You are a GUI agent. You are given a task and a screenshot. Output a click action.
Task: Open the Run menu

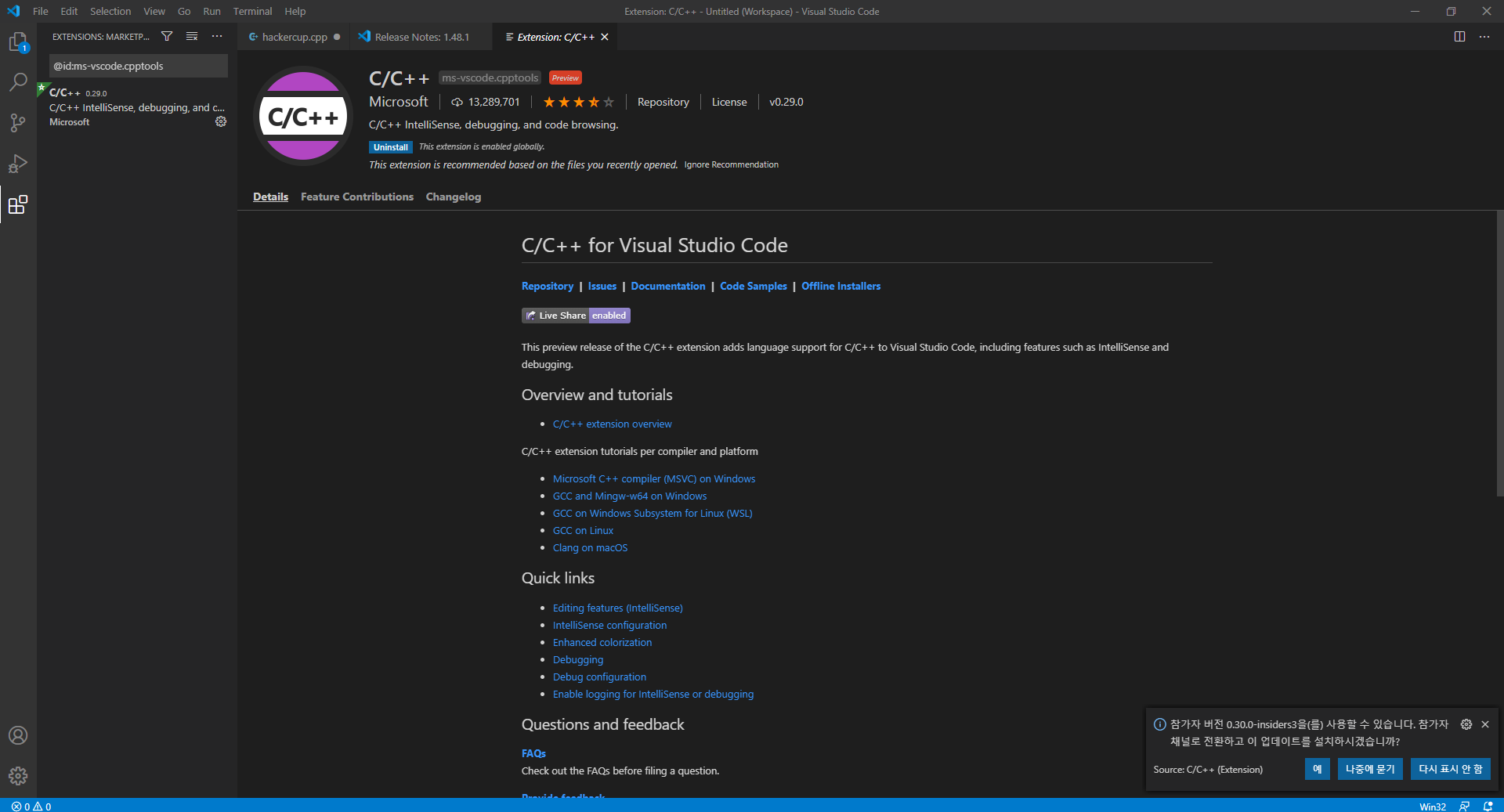211,11
